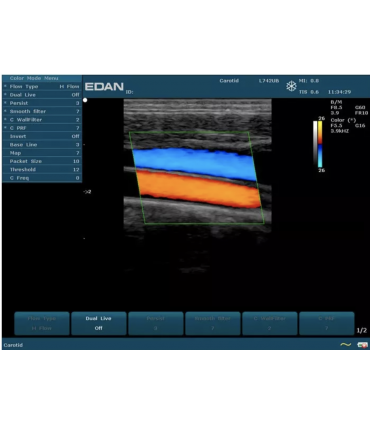The height and width of the screenshot is (423, 370).
Task: Click the color velocity scale bar
Action: (320, 144)
